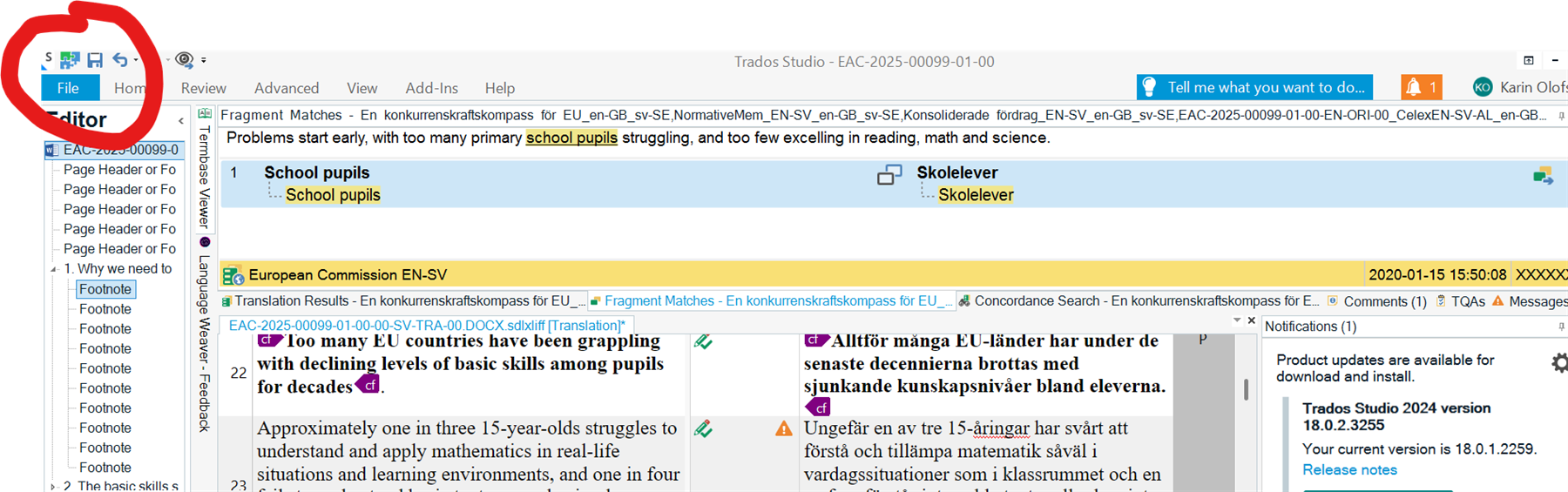Open the TQAs tab
1568x492 pixels.
coord(1461,301)
